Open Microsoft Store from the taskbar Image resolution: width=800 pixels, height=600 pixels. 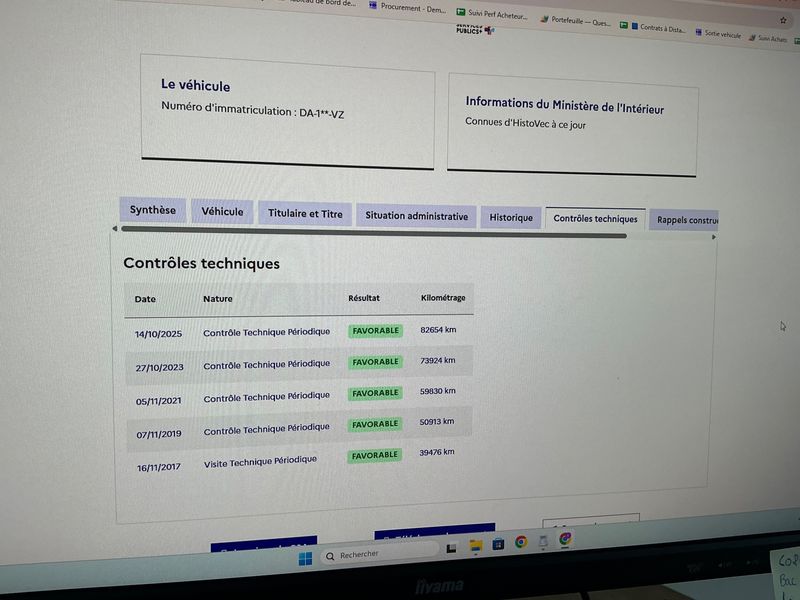coord(498,544)
